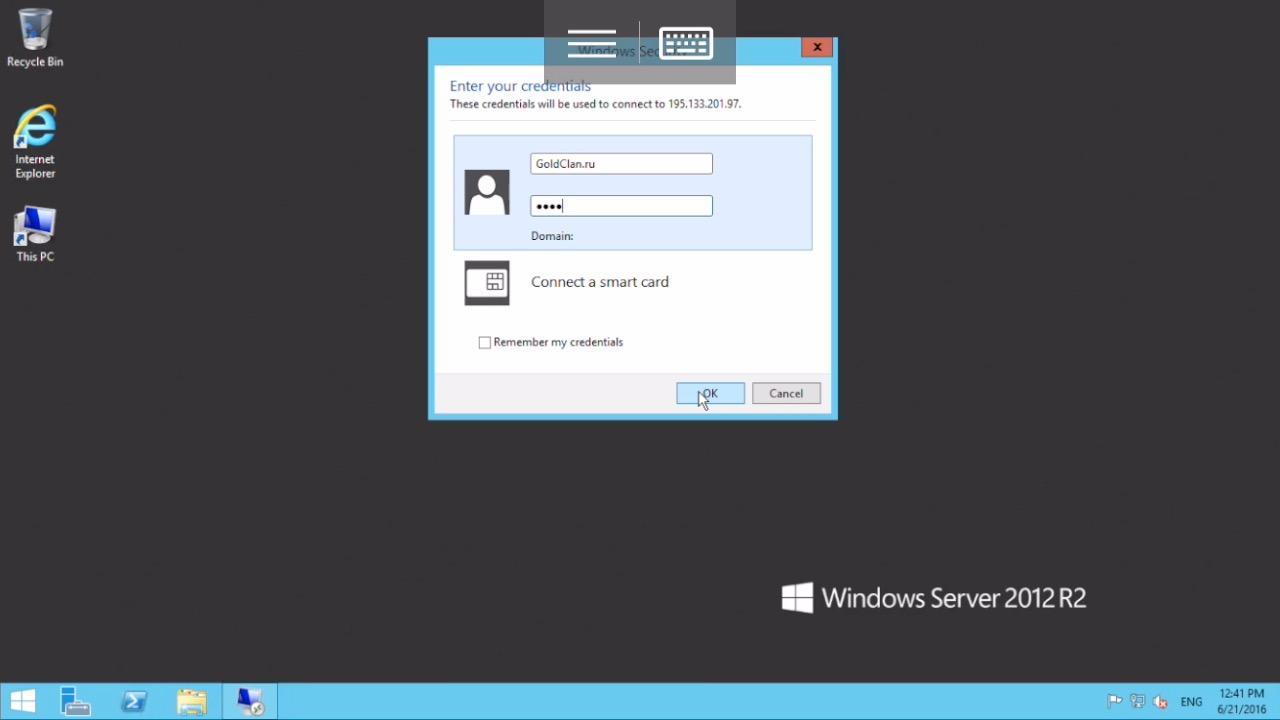Open the hamburger menu overlay icon

click(591, 43)
